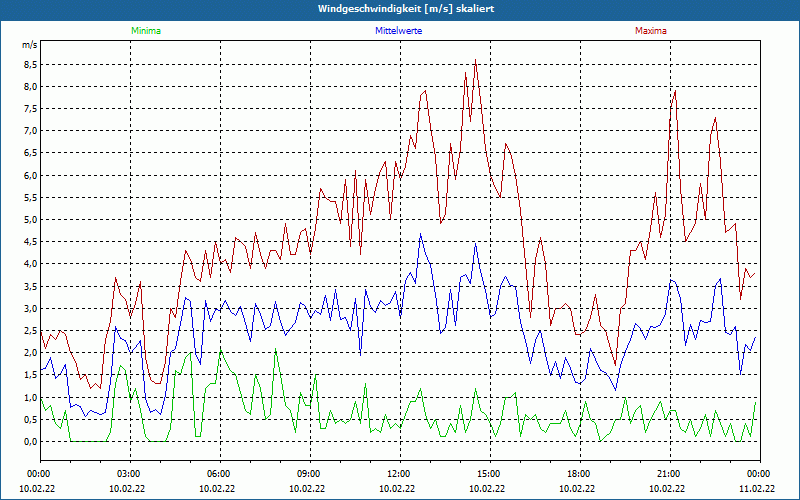
Task: Click the 03:00 time label
Action: 130,474
